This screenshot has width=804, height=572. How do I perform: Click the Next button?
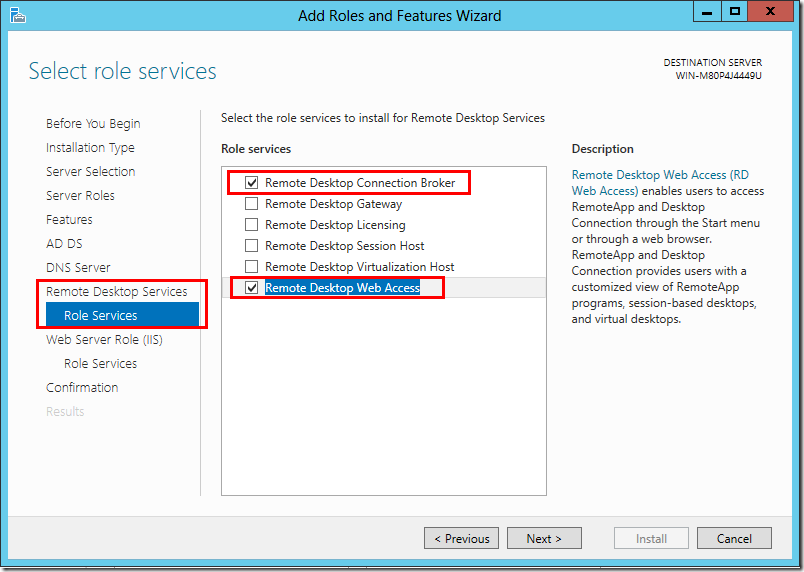point(543,539)
